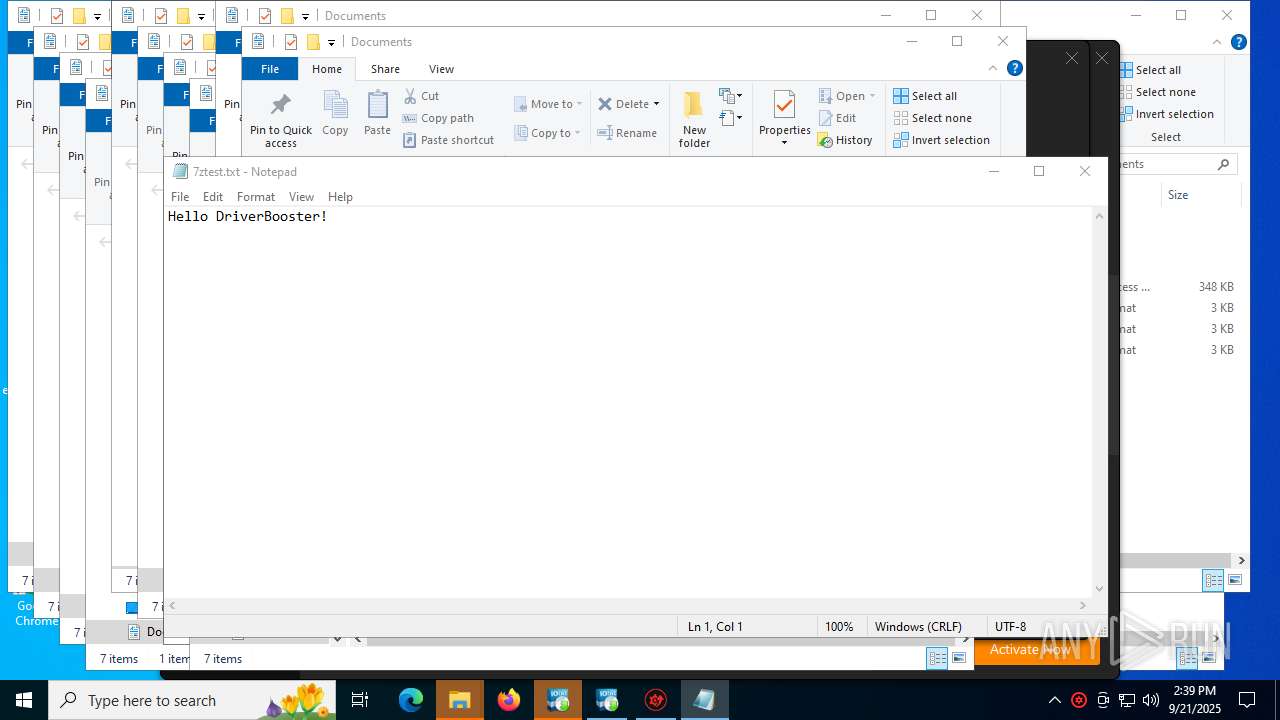This screenshot has width=1280, height=720.
Task: Click the Cut scissors in frontmost Explorer ribbon
Action: 410,96
